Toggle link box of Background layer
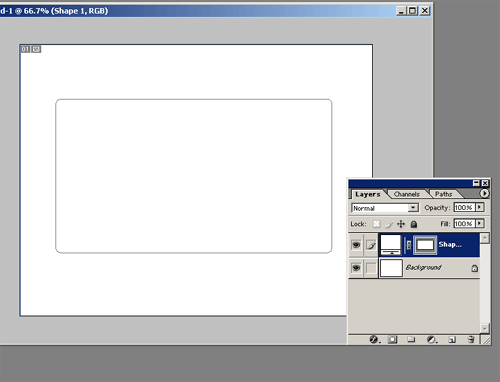The width and height of the screenshot is (500, 382). 371,268
